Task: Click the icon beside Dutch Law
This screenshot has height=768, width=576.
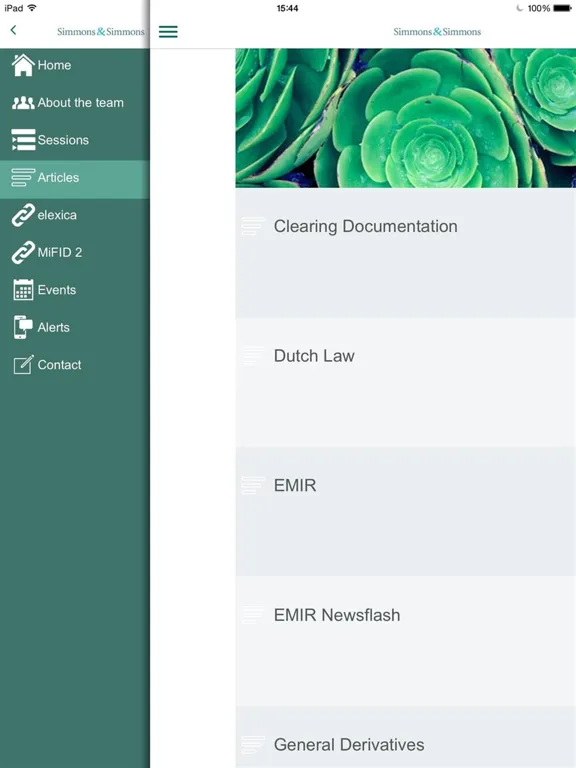Action: (253, 356)
